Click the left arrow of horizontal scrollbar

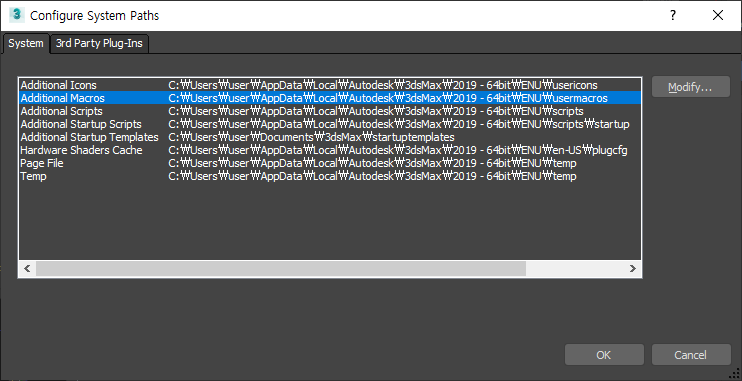(27, 268)
